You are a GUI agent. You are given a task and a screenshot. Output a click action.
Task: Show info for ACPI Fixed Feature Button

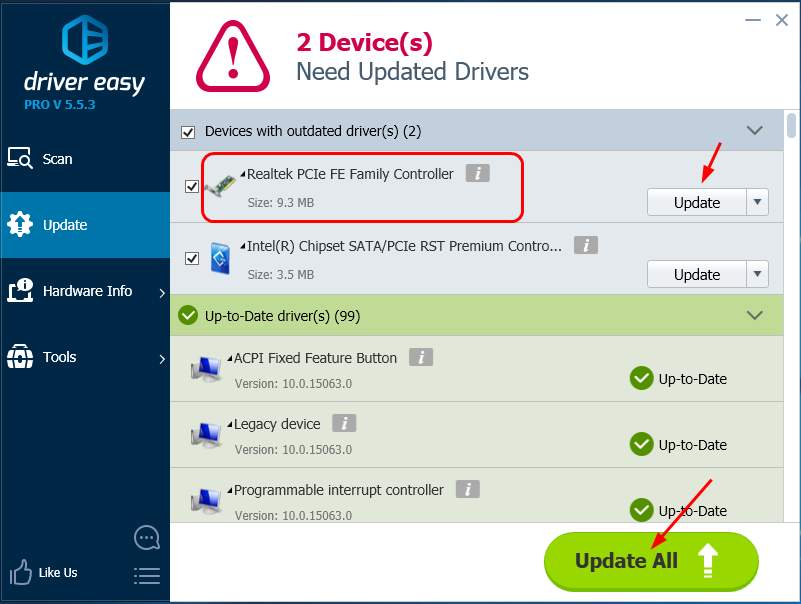coord(421,357)
